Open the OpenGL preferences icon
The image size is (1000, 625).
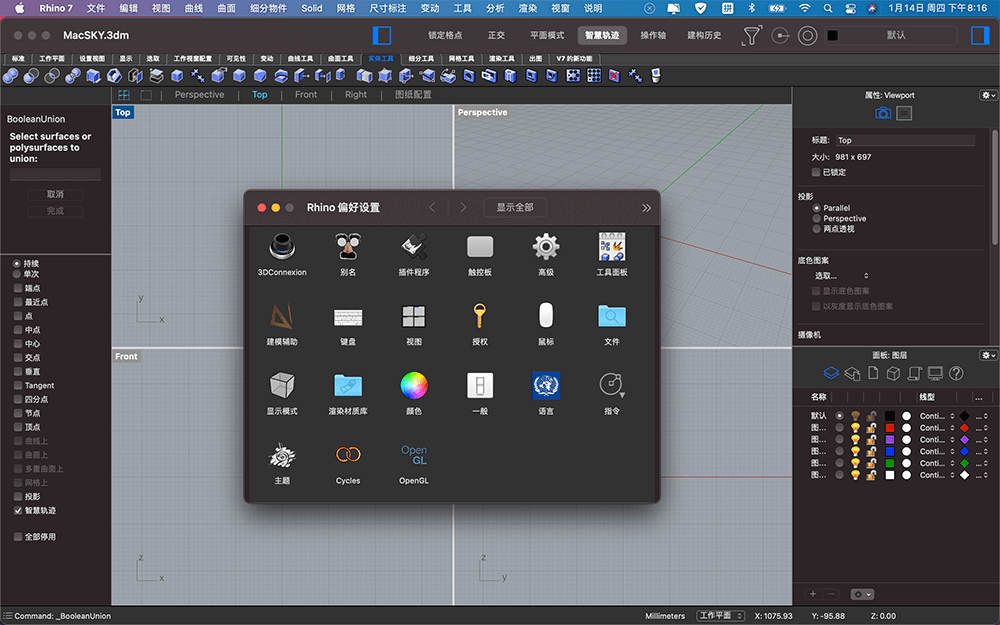point(414,456)
